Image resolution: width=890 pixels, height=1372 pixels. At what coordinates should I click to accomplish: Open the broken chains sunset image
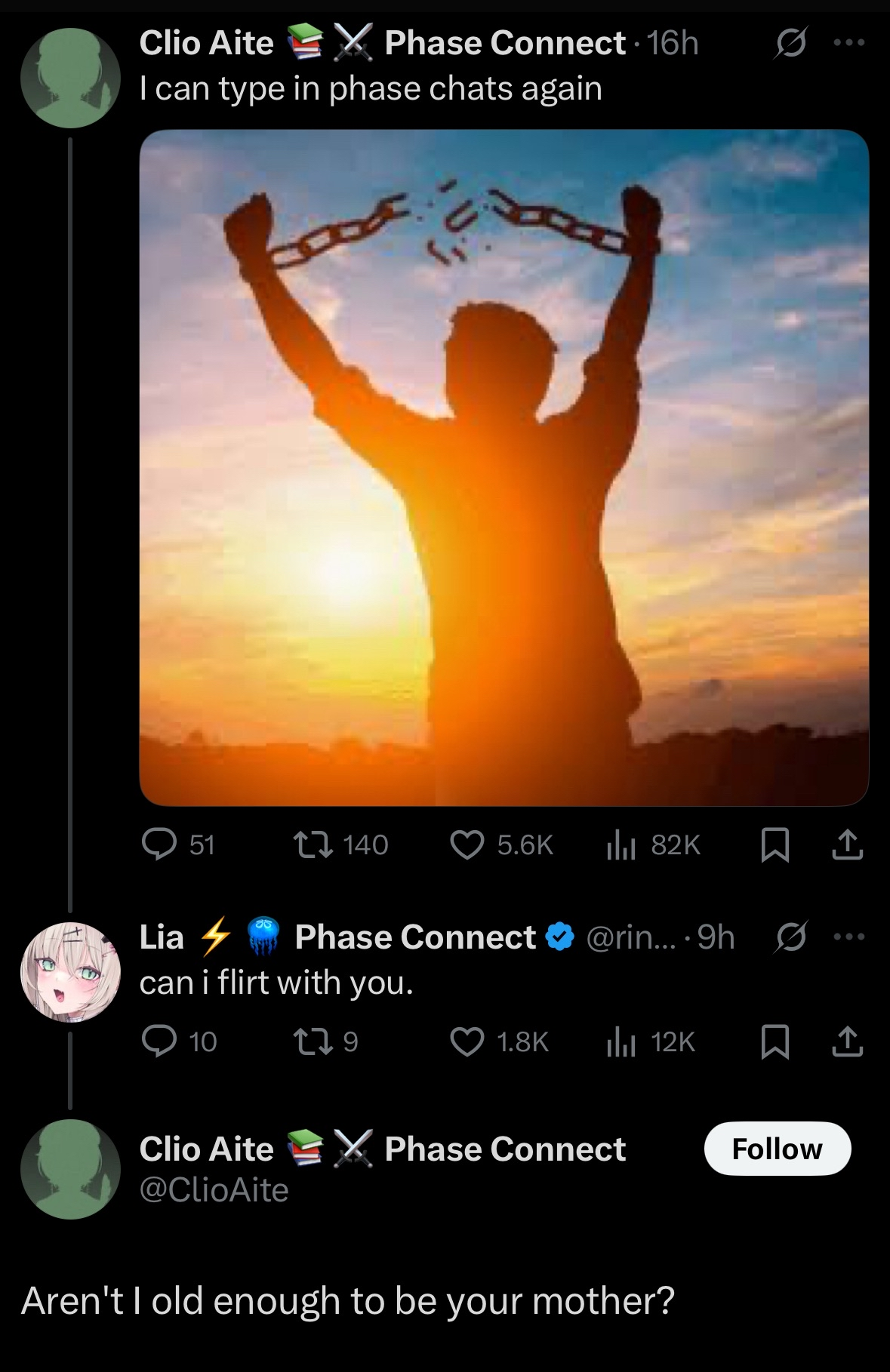pos(504,467)
